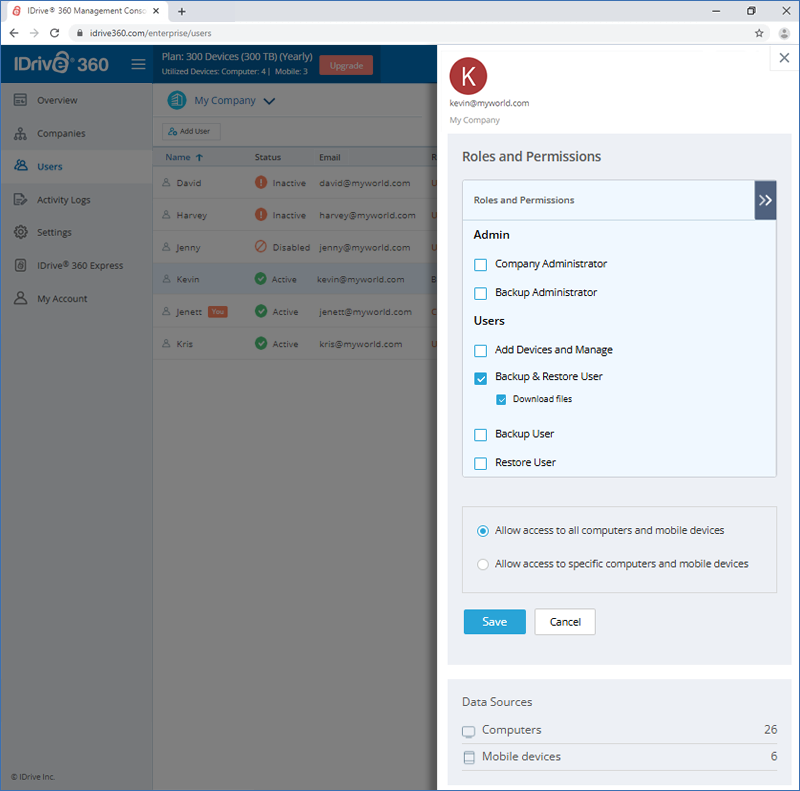Check the Company Administrator checkbox
Viewport: 800px width, 791px height.
481,265
